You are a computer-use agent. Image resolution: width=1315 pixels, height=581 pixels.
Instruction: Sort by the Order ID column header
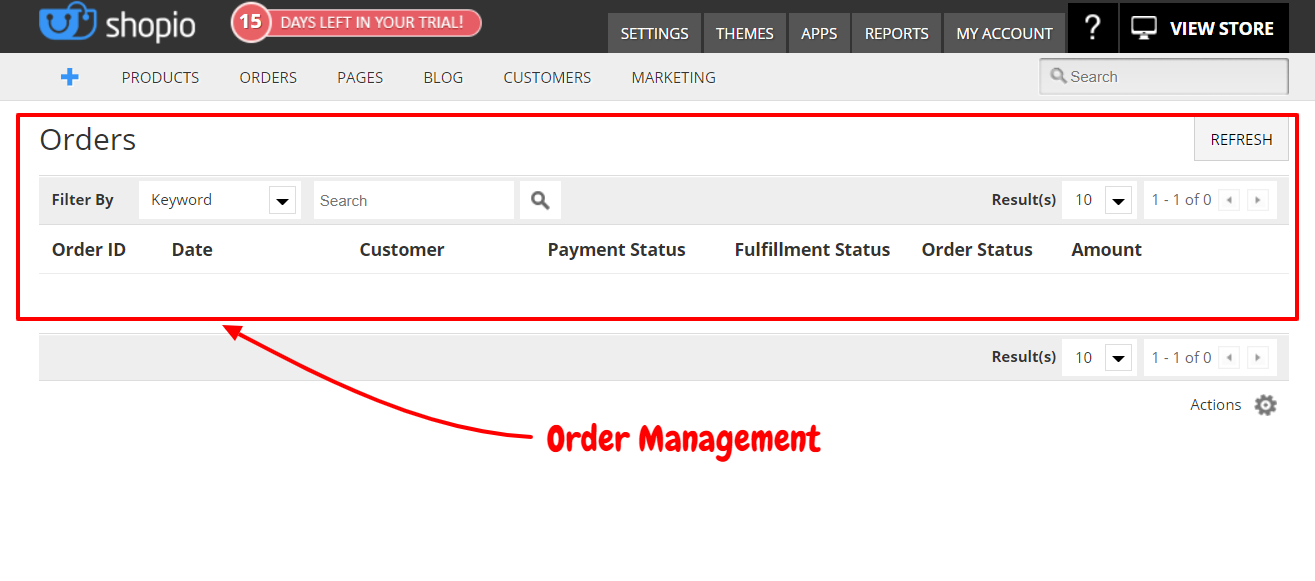[x=88, y=249]
